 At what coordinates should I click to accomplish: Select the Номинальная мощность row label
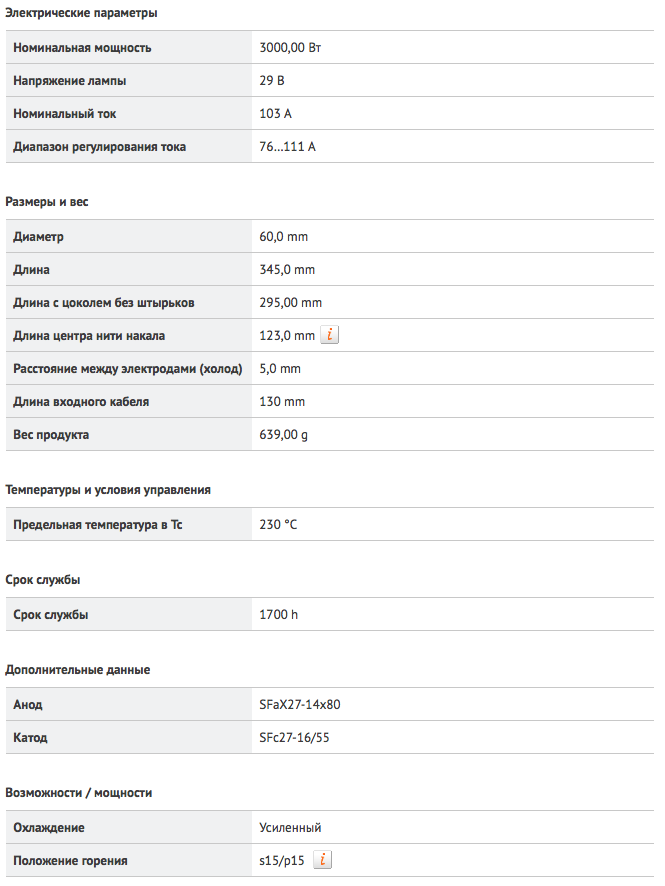(x=82, y=48)
